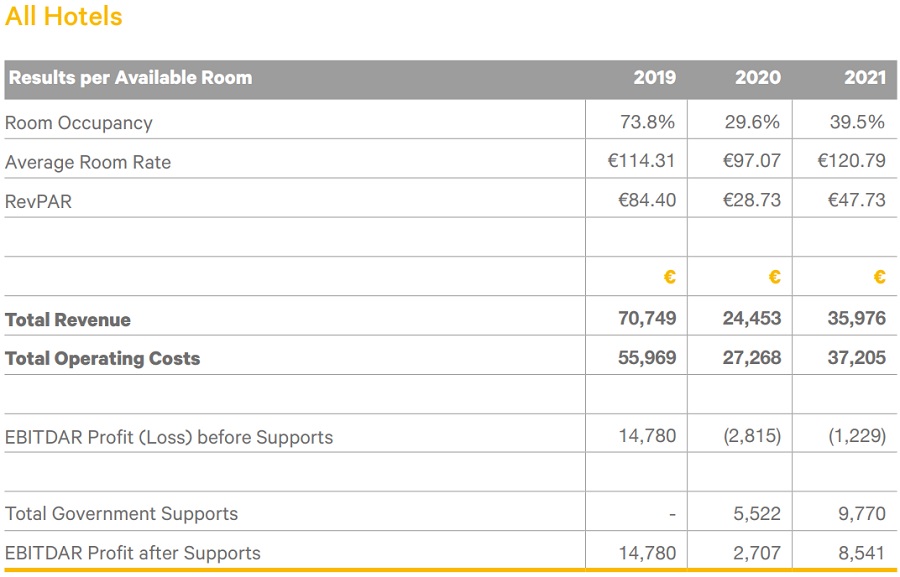Select the Total Revenue row label

tap(68, 320)
